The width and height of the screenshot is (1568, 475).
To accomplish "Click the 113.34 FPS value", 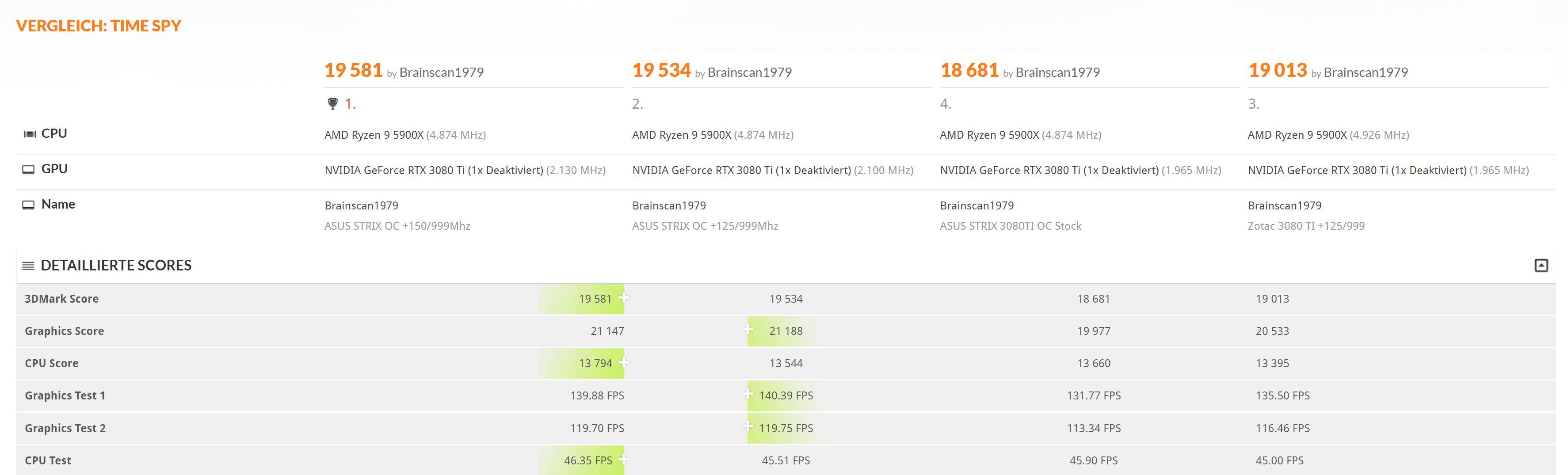I will point(1094,428).
